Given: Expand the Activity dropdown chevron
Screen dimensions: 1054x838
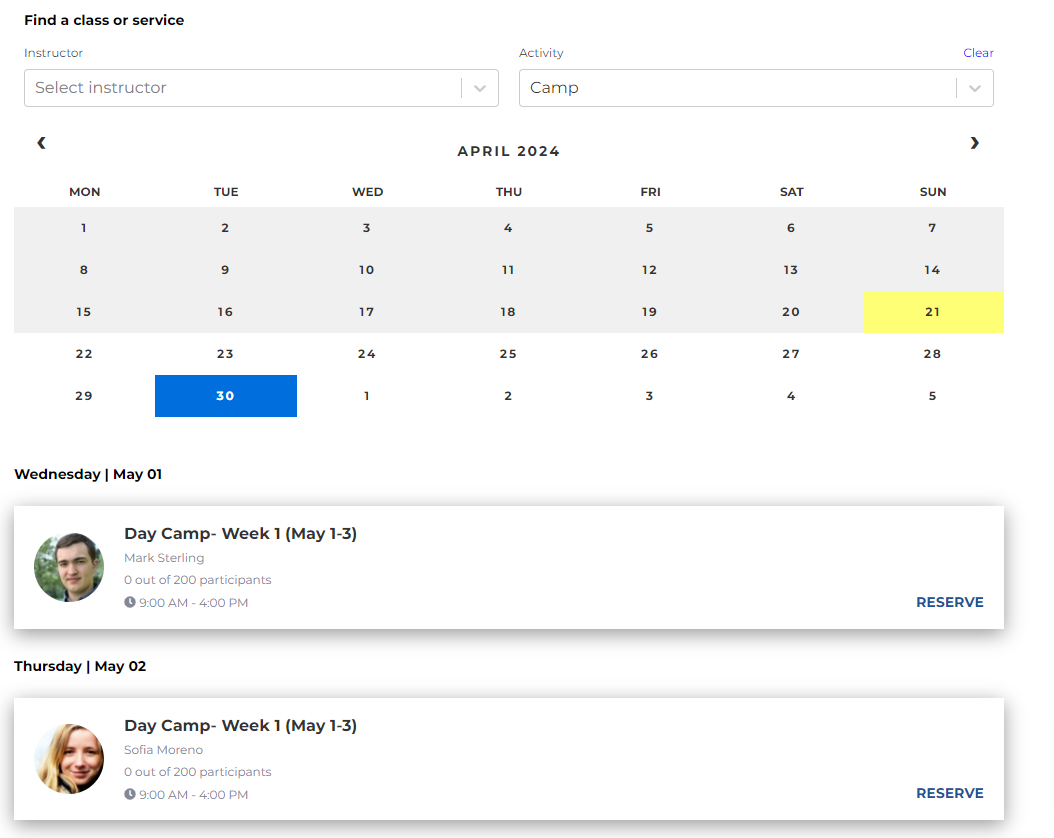Looking at the screenshot, I should pos(975,88).
